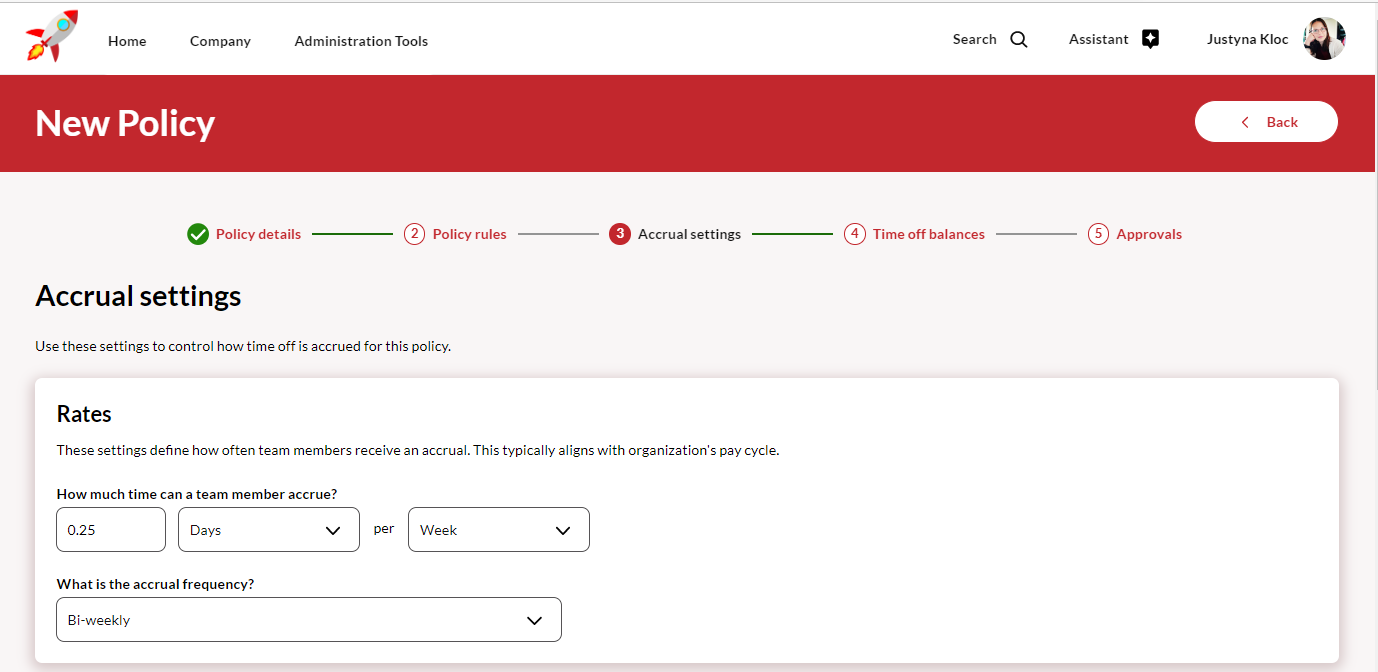Open the Company menu
1378x672 pixels.
point(220,41)
